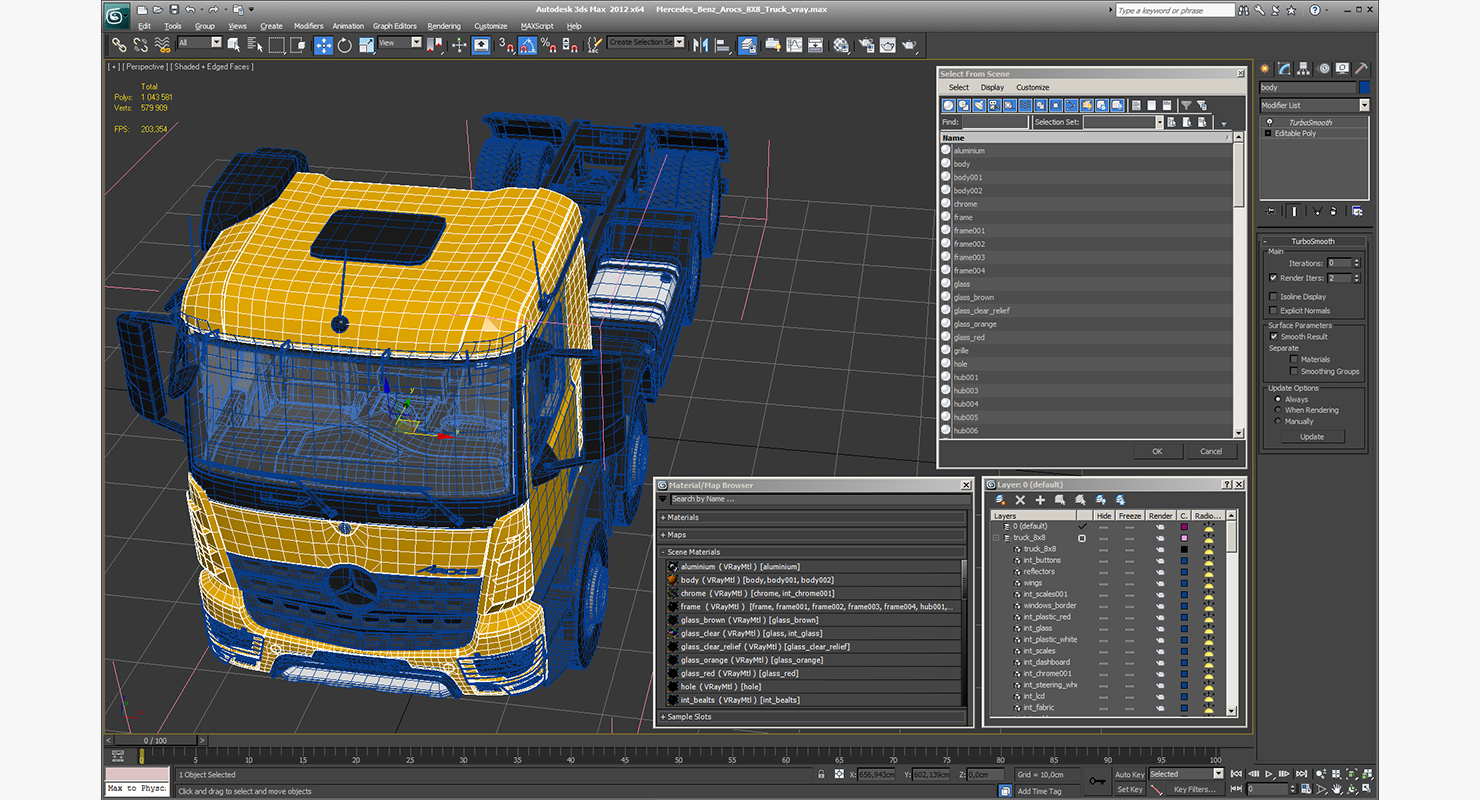Toggle Pin Stack under modifier stack
The height and width of the screenshot is (800, 1480).
tap(1270, 211)
